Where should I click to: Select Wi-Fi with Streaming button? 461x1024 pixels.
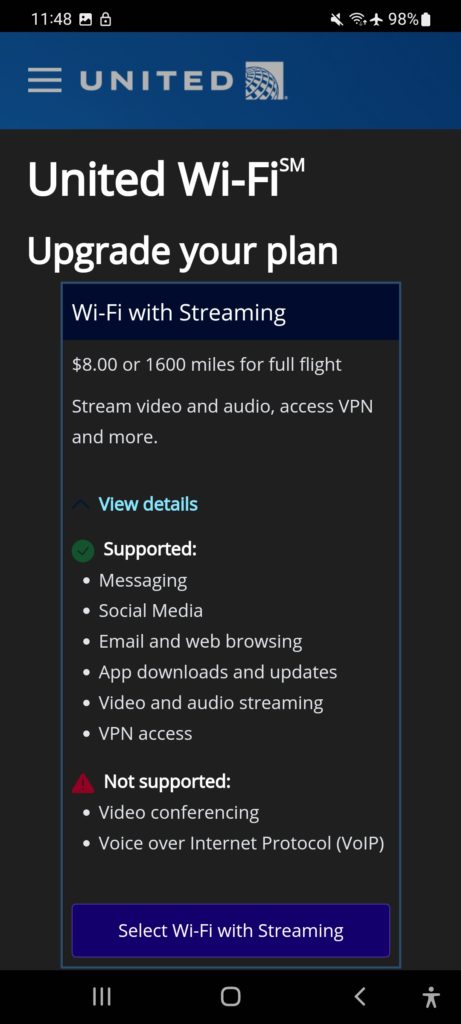coord(230,930)
